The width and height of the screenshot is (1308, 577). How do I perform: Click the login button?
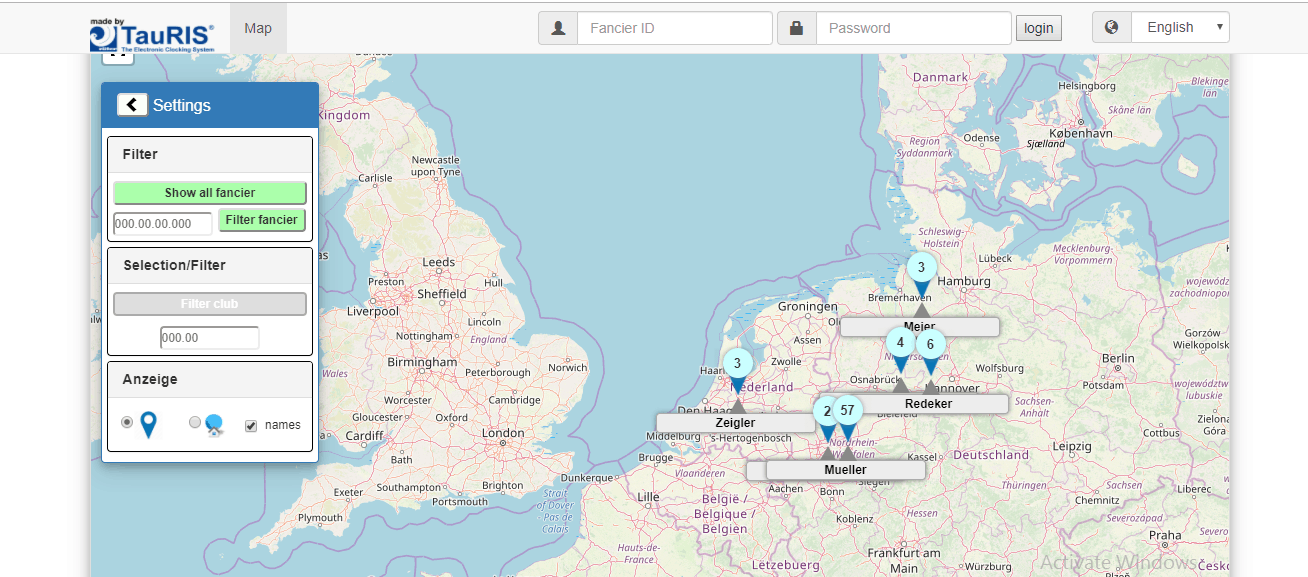point(1038,28)
